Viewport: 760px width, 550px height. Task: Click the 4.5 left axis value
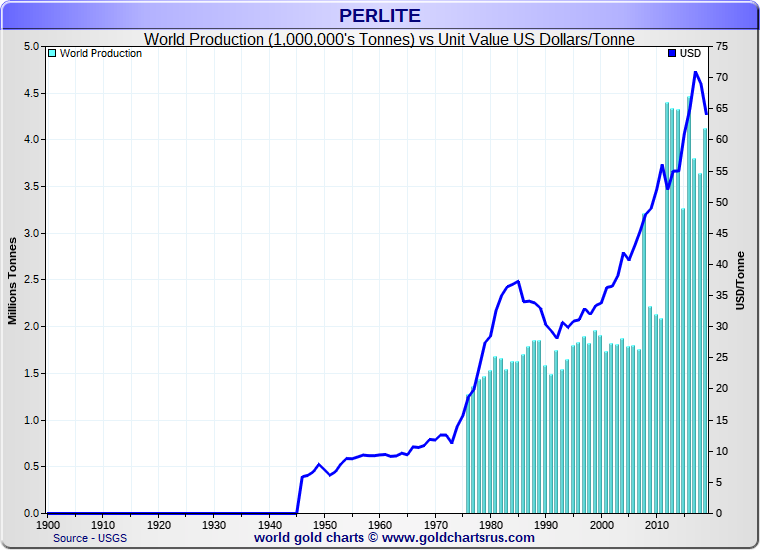31,93
